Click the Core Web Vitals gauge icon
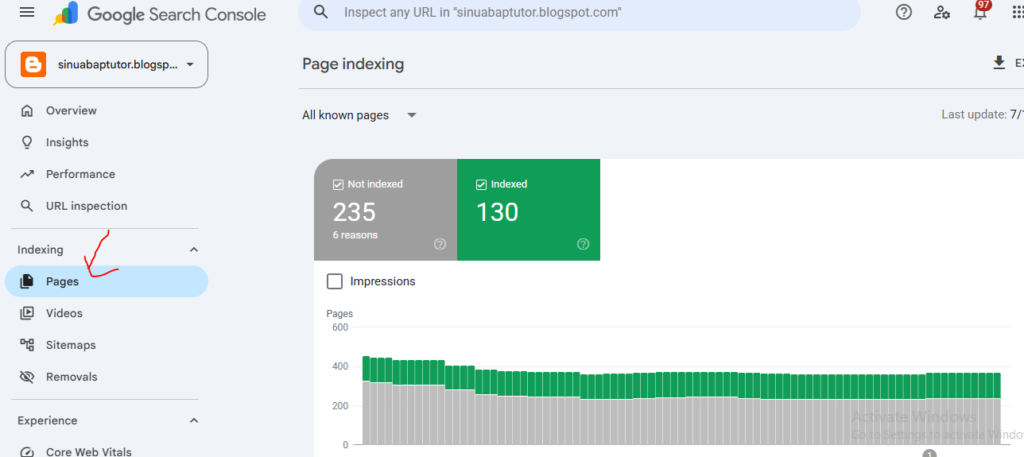 (27, 452)
